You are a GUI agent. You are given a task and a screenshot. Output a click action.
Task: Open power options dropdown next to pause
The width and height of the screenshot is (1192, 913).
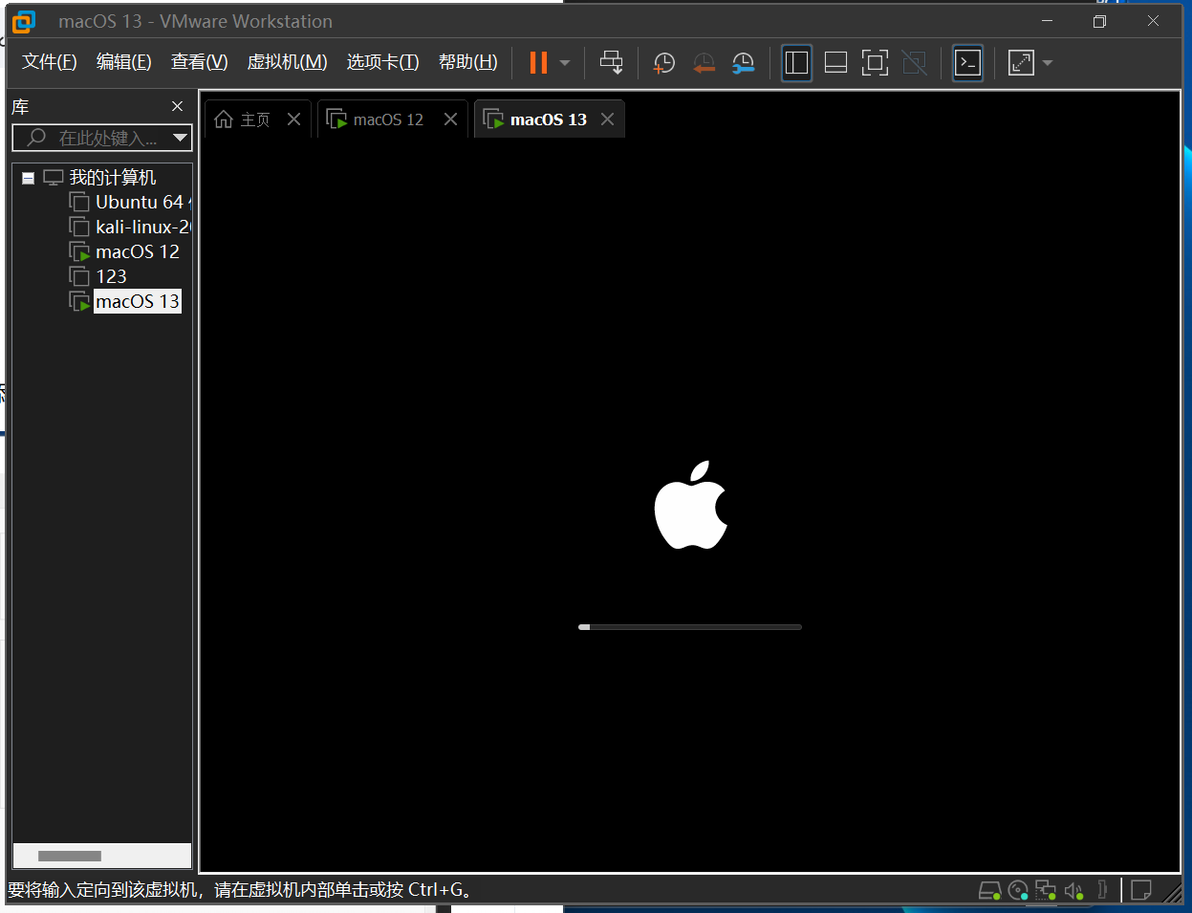(565, 62)
